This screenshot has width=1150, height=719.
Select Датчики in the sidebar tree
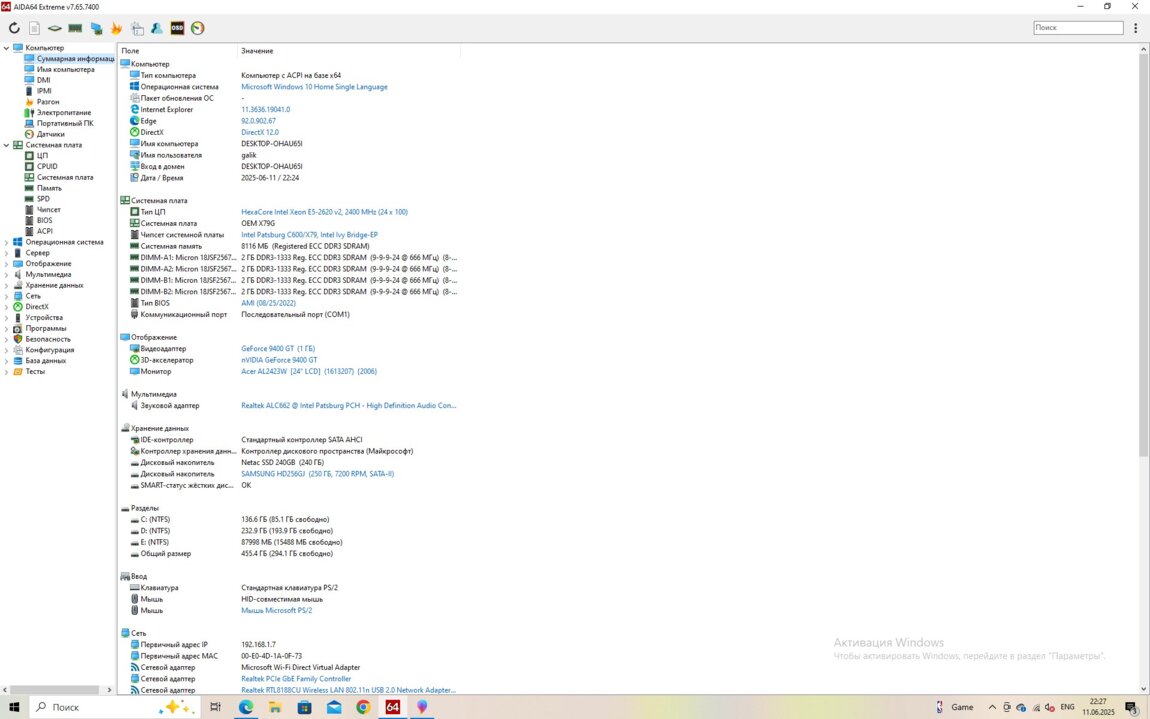pyautogui.click(x=50, y=134)
